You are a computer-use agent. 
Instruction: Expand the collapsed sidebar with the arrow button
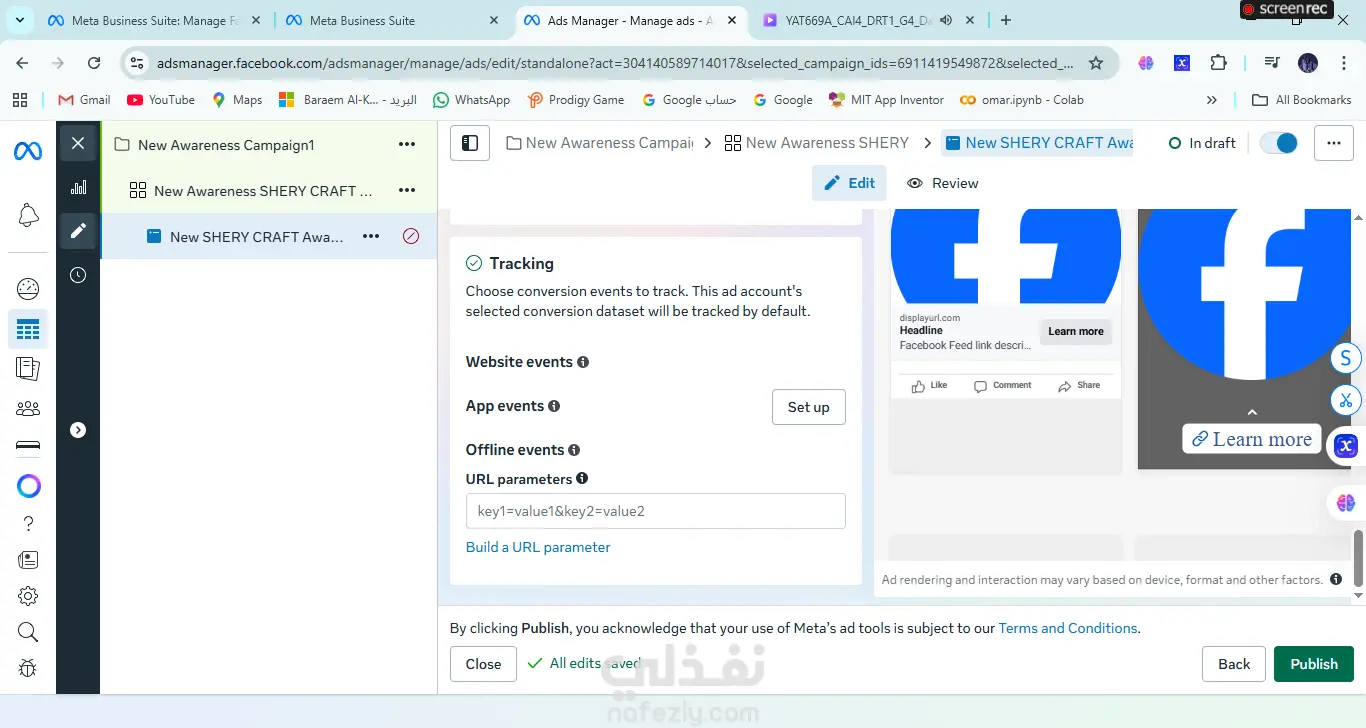point(78,430)
